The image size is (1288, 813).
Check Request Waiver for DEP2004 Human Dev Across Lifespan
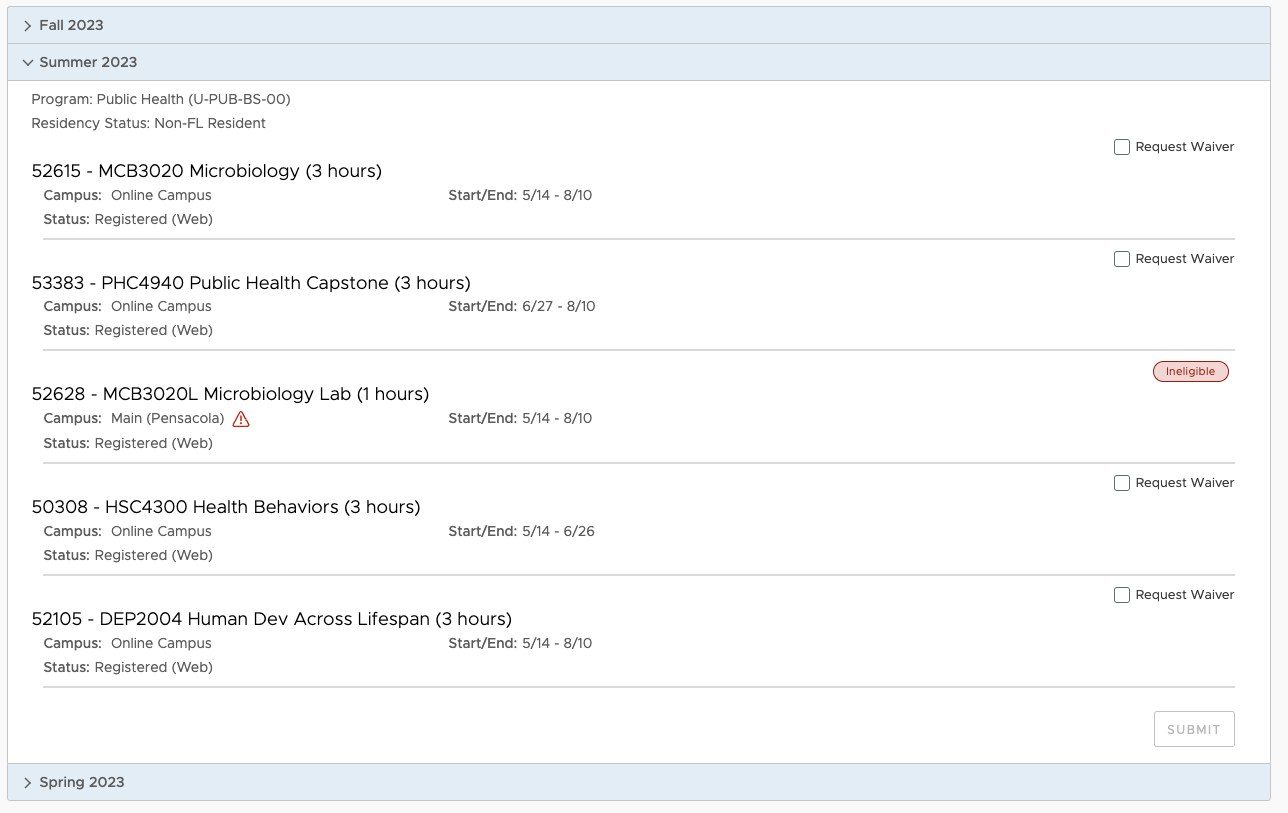1122,595
